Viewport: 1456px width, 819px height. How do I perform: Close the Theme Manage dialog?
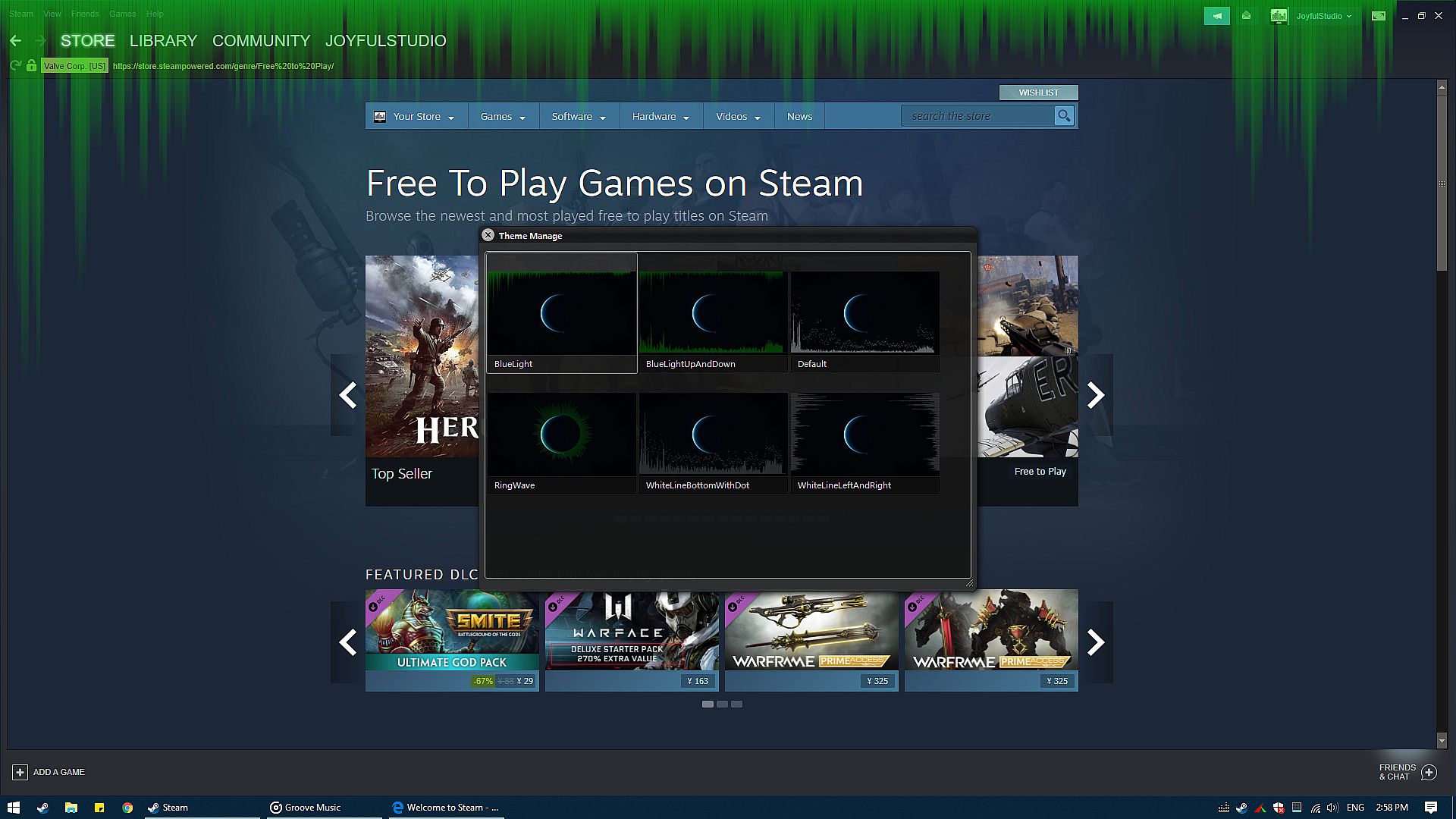click(x=488, y=236)
